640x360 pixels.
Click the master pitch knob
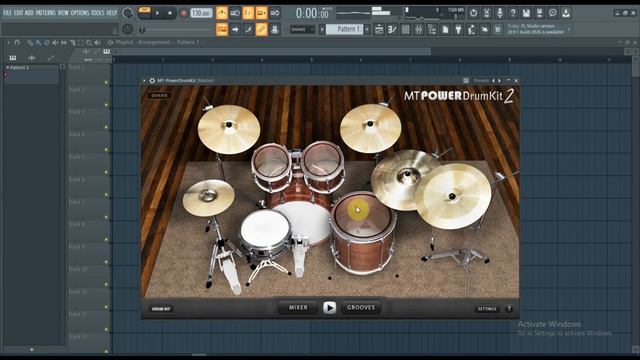(x=128, y=29)
